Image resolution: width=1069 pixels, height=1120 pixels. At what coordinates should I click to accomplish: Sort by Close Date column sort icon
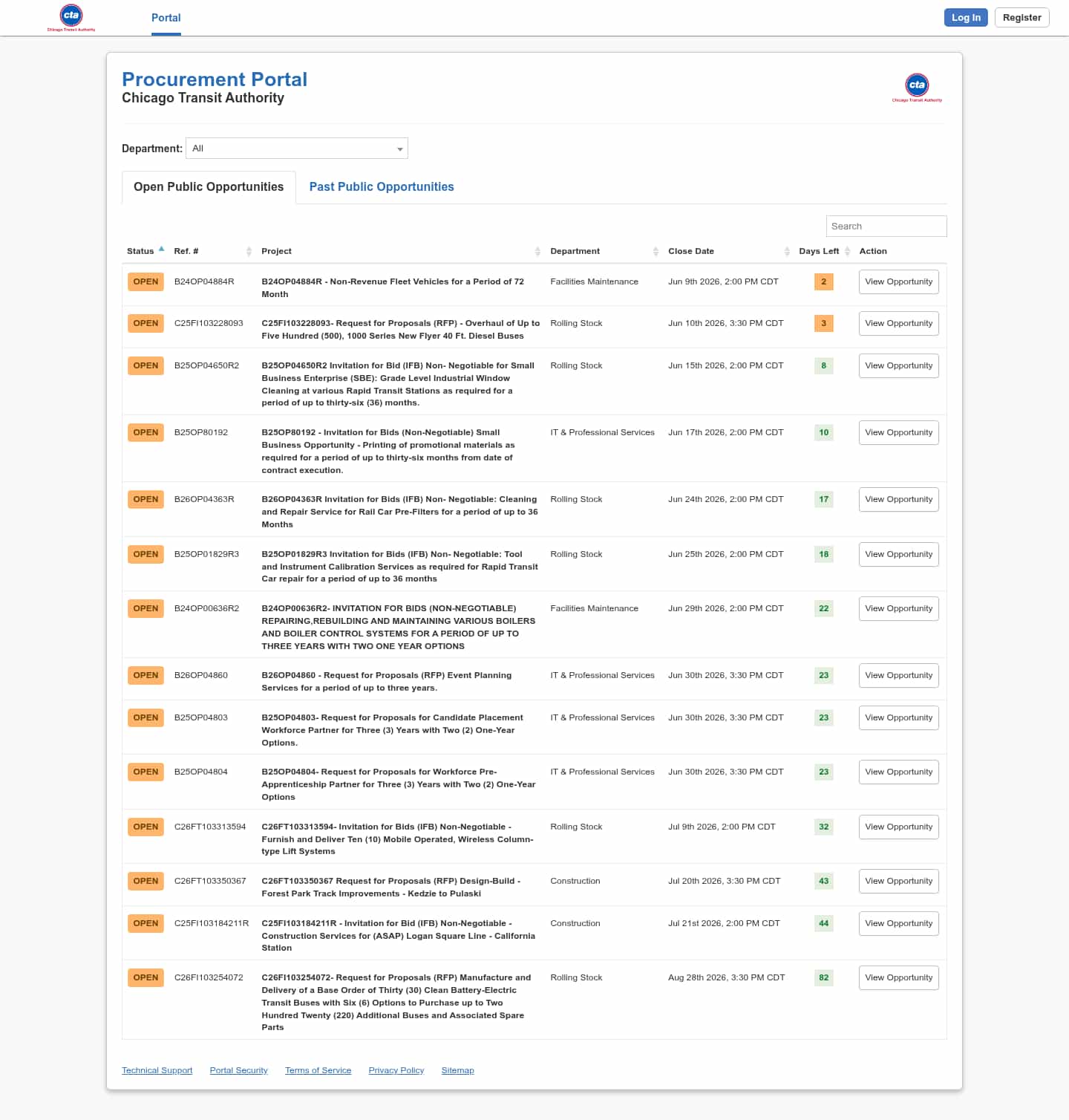click(x=787, y=252)
